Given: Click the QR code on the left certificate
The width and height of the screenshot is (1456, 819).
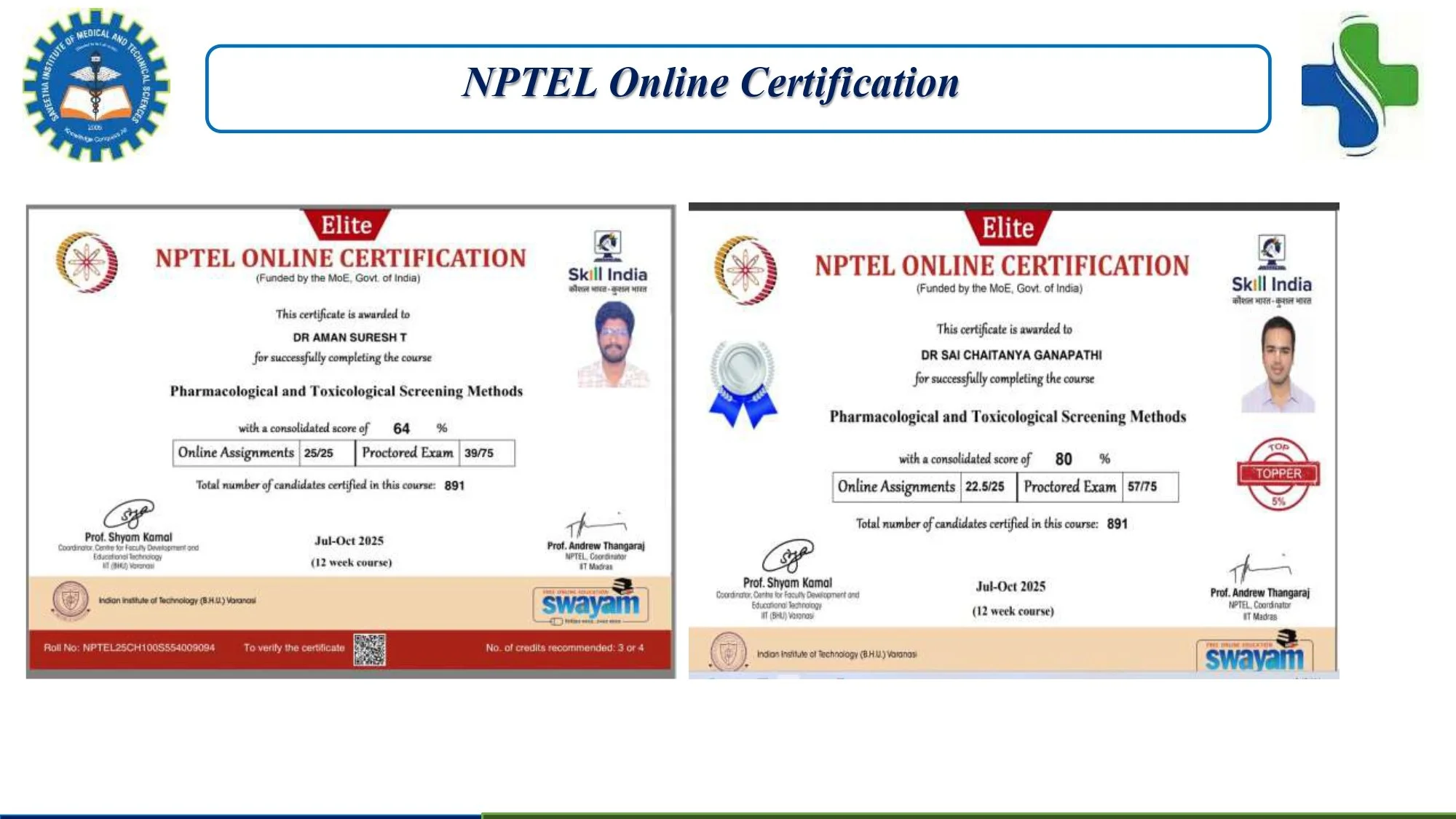Looking at the screenshot, I should click(x=370, y=649).
